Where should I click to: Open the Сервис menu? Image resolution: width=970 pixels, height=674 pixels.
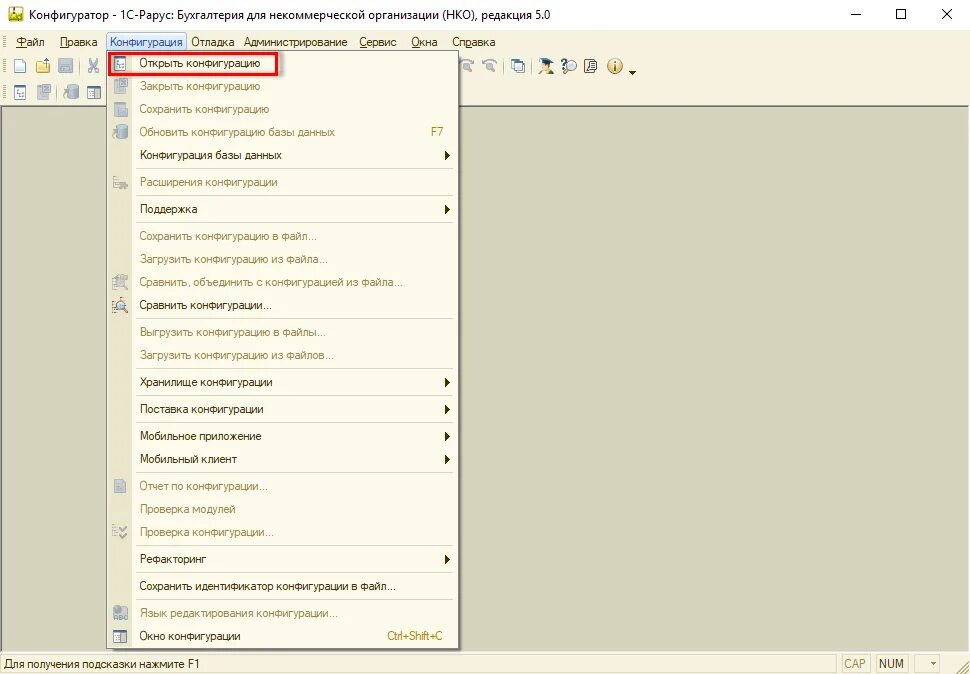[x=378, y=42]
